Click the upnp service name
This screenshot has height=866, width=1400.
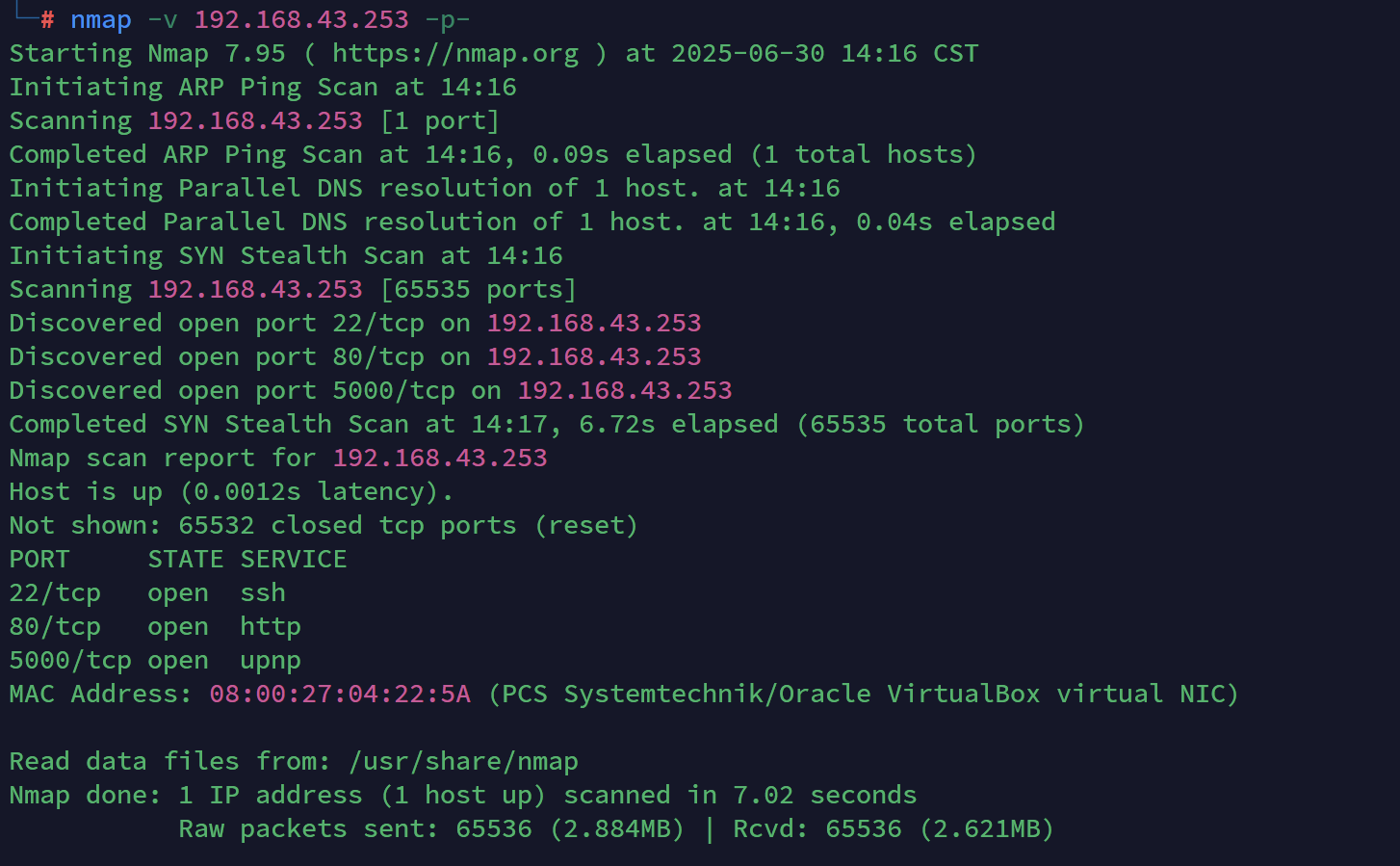[271, 661]
